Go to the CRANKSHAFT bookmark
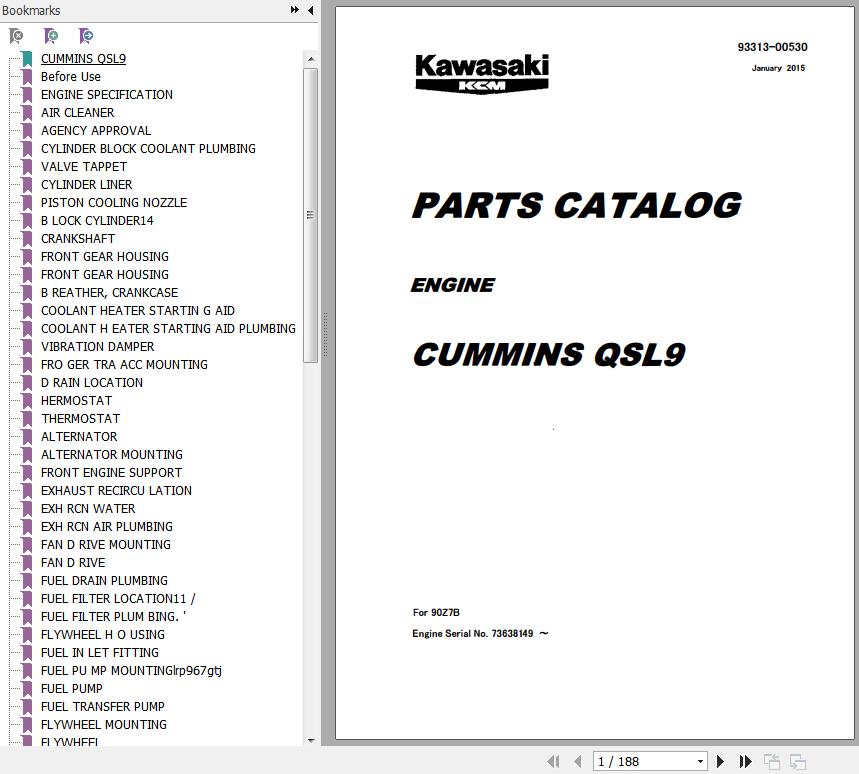Image resolution: width=859 pixels, height=774 pixels. pos(78,239)
